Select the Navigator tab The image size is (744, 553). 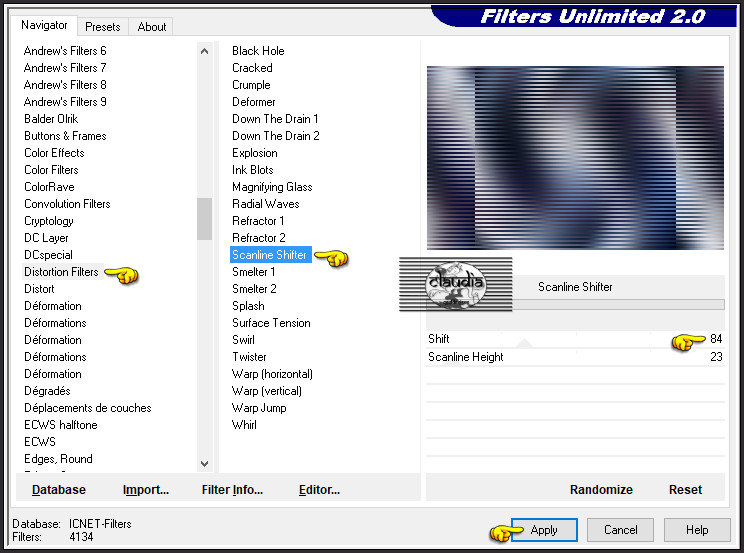pyautogui.click(x=44, y=25)
